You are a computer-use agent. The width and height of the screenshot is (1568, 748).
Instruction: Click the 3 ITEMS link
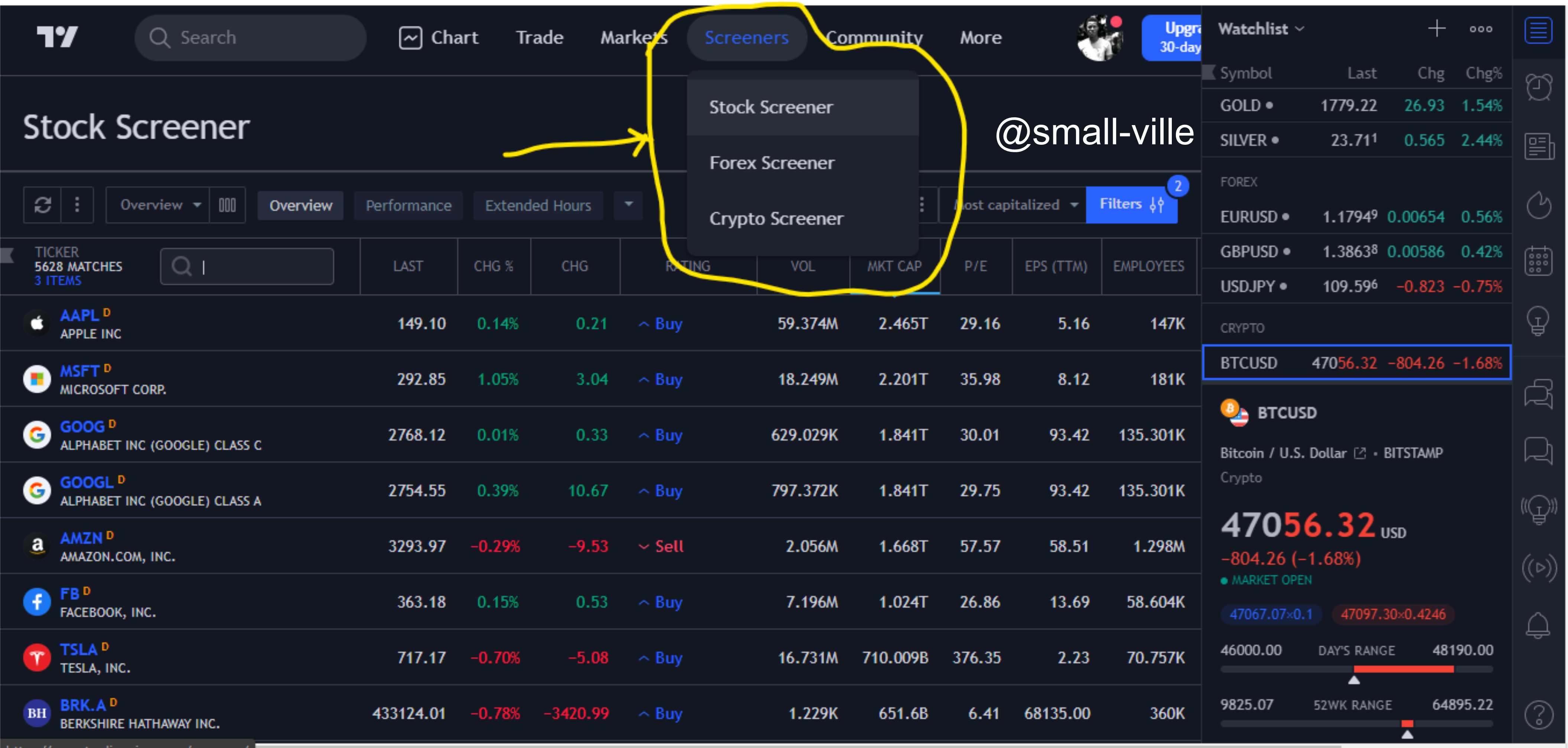pyautogui.click(x=58, y=281)
